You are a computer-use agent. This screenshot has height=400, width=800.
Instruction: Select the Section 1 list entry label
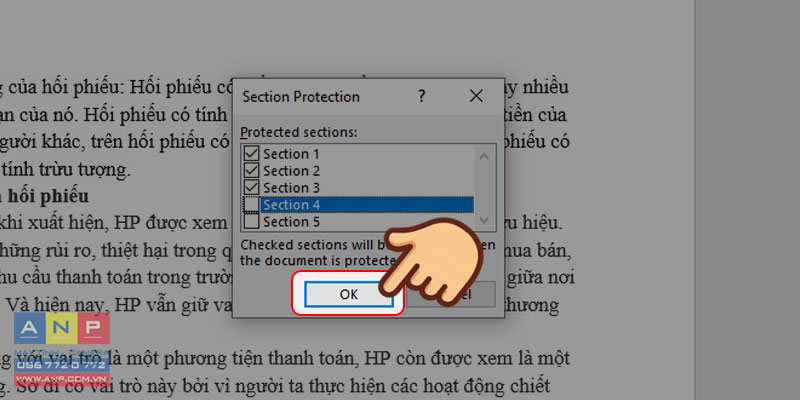pos(291,154)
